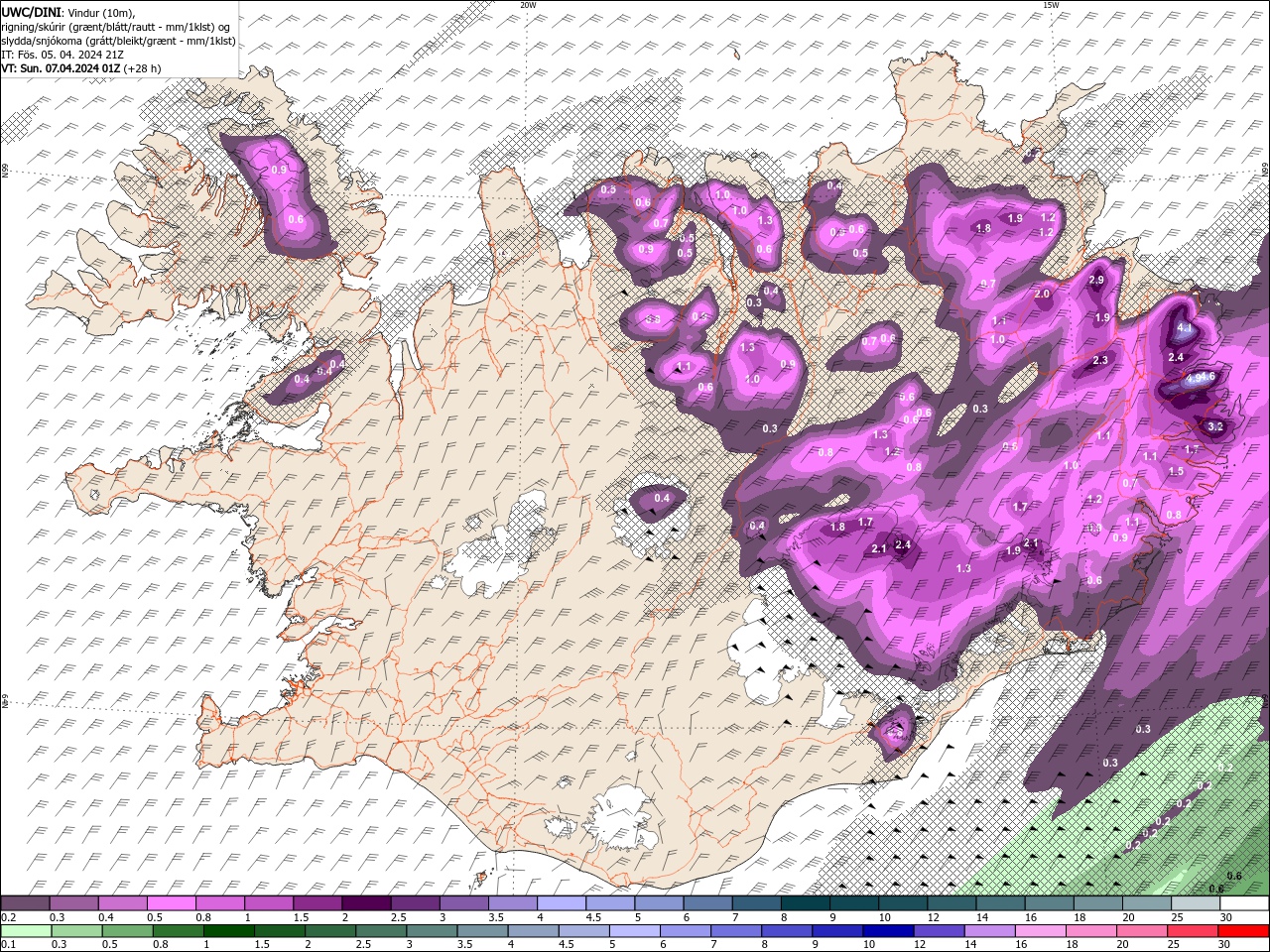Choose the light pink swatch between 16 and 18, lower scale
This screenshot has width=1270, height=952.
(1041, 930)
